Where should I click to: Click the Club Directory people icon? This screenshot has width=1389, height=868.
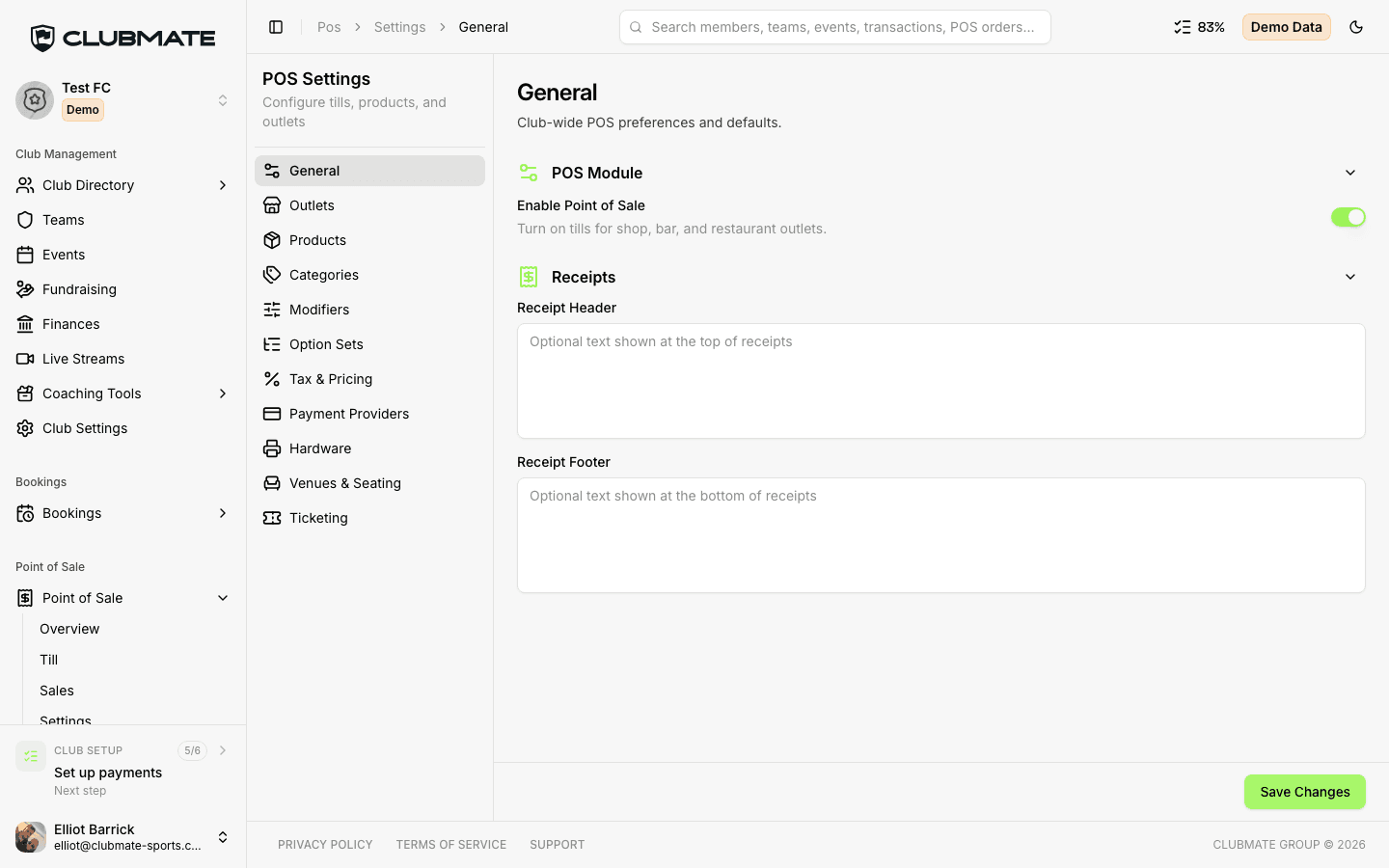tap(25, 185)
